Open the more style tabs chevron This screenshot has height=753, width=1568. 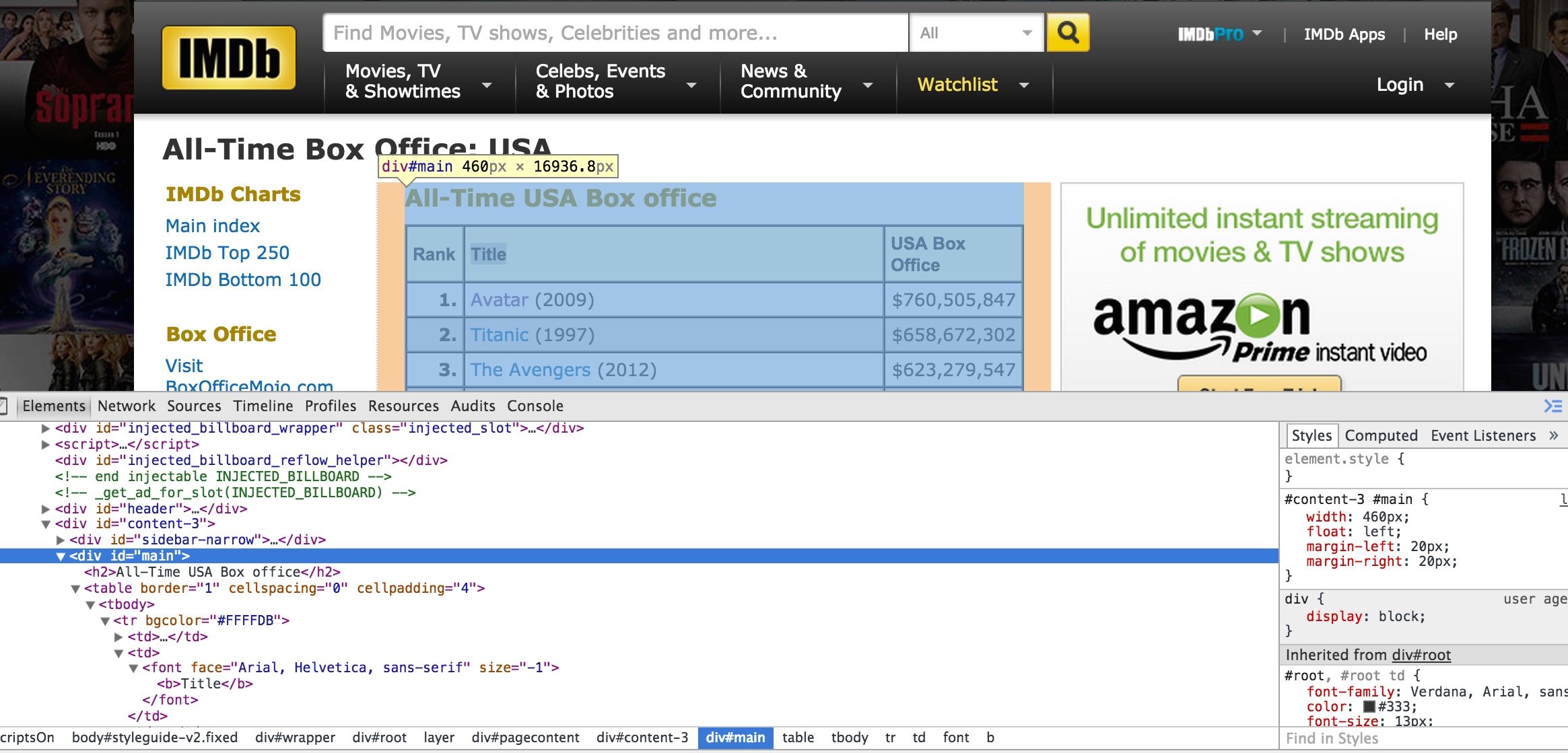coord(1553,435)
